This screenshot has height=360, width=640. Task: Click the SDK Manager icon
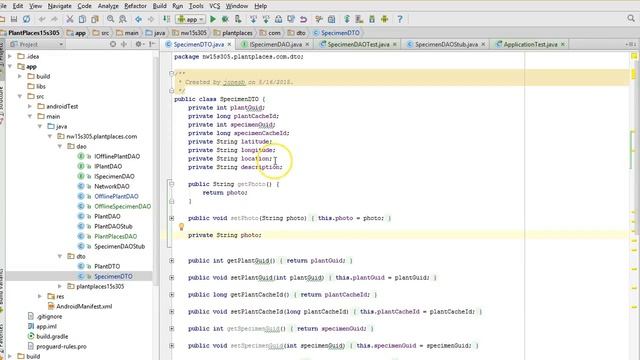pyautogui.click(x=372, y=19)
